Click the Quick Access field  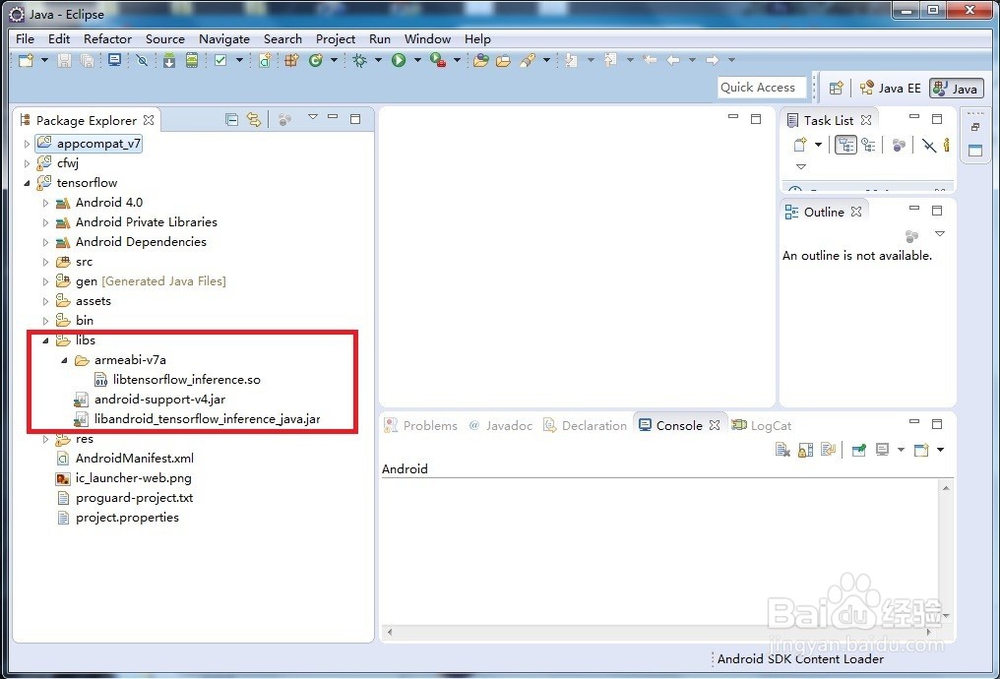pos(762,87)
